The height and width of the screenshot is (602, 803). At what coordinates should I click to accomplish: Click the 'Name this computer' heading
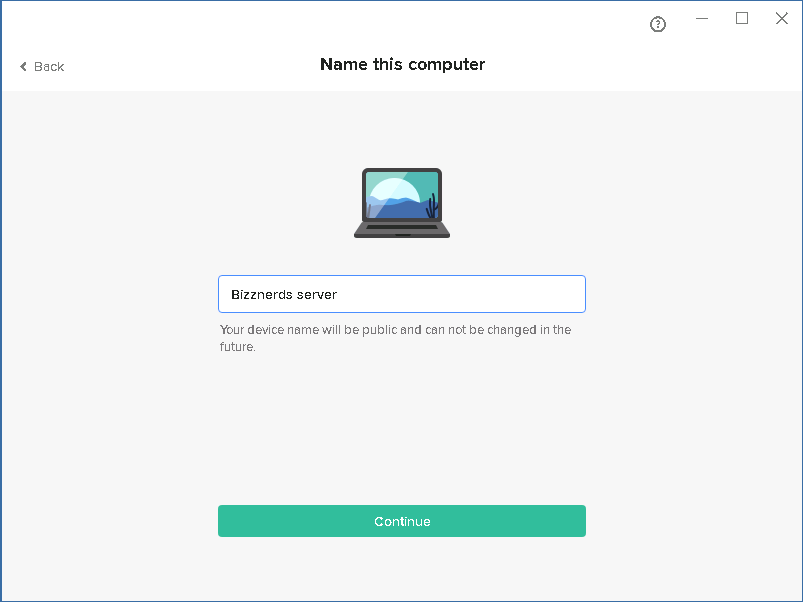point(403,64)
